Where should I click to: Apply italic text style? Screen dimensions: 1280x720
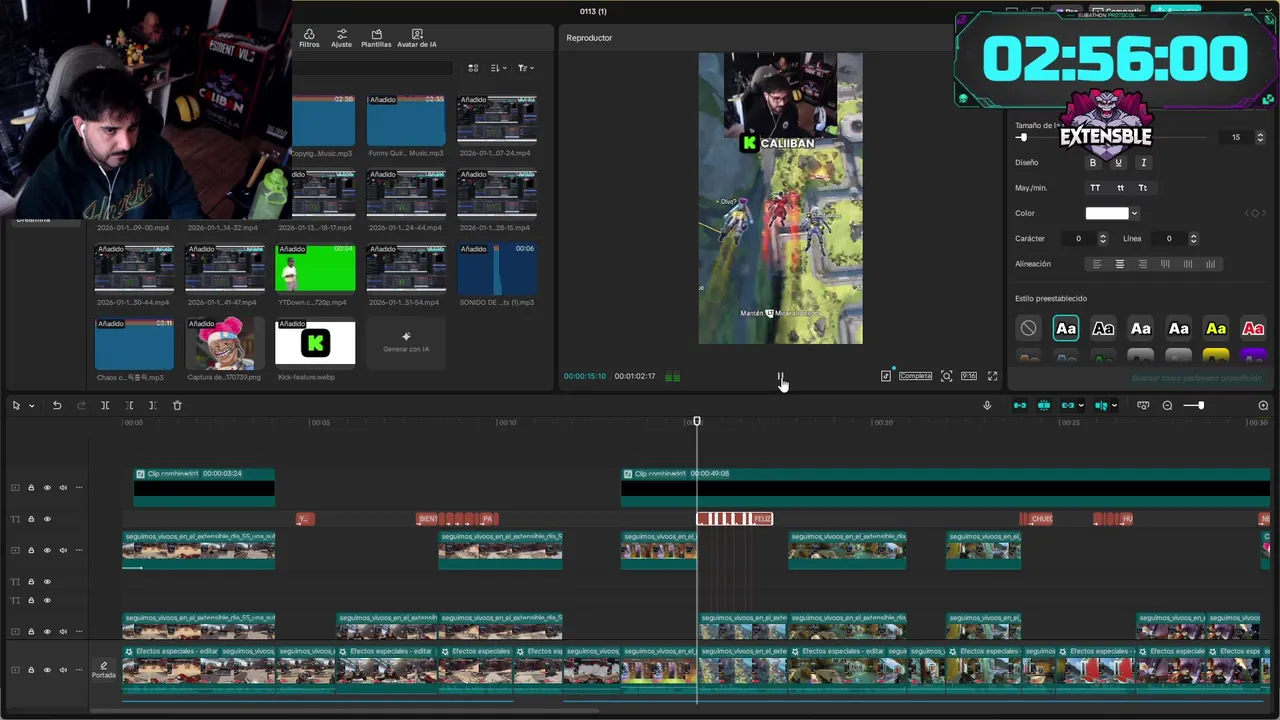tap(1143, 162)
